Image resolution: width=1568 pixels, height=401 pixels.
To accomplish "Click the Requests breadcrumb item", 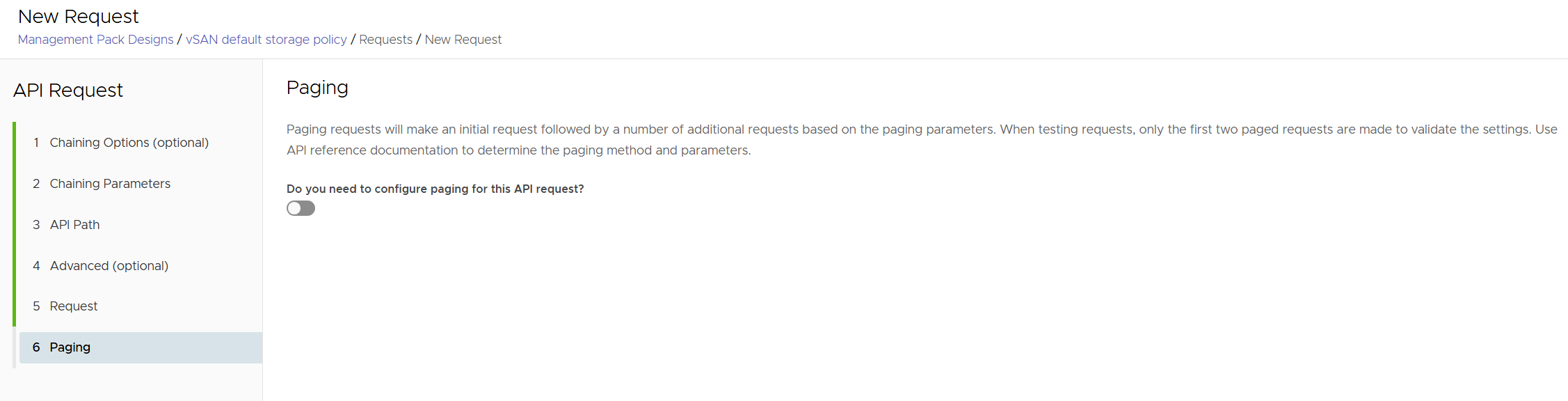I will pyautogui.click(x=385, y=40).
